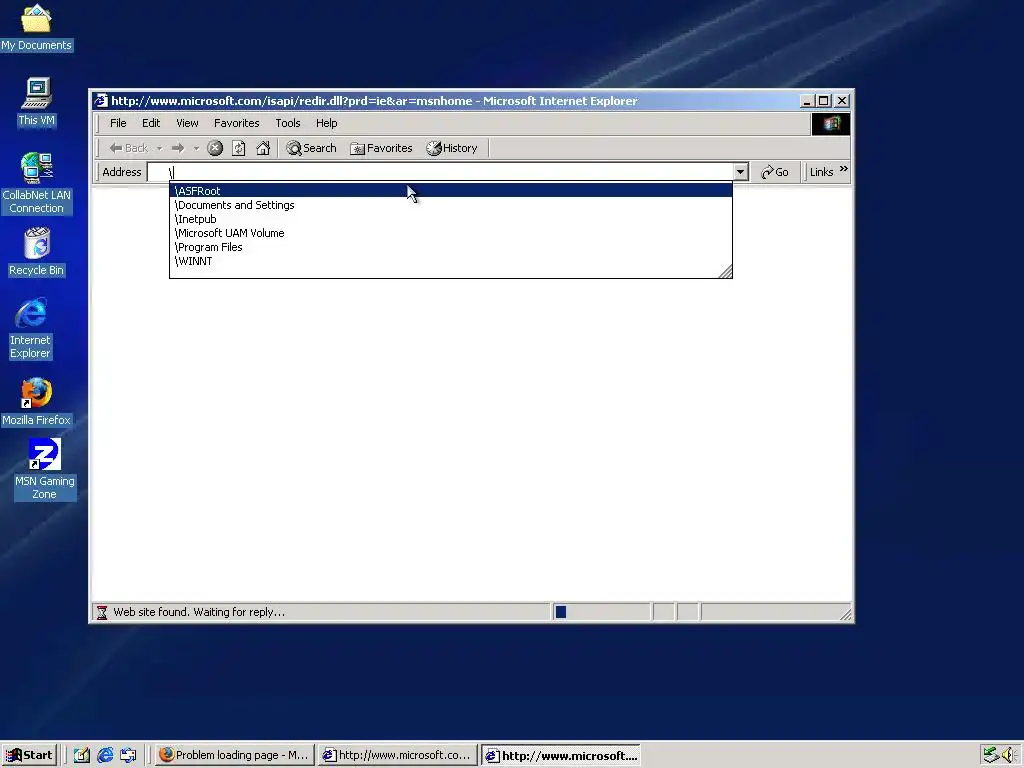Screen dimensions: 1024x768
Task: Click active http://www.microsoft taskbar button
Action: click(561, 755)
